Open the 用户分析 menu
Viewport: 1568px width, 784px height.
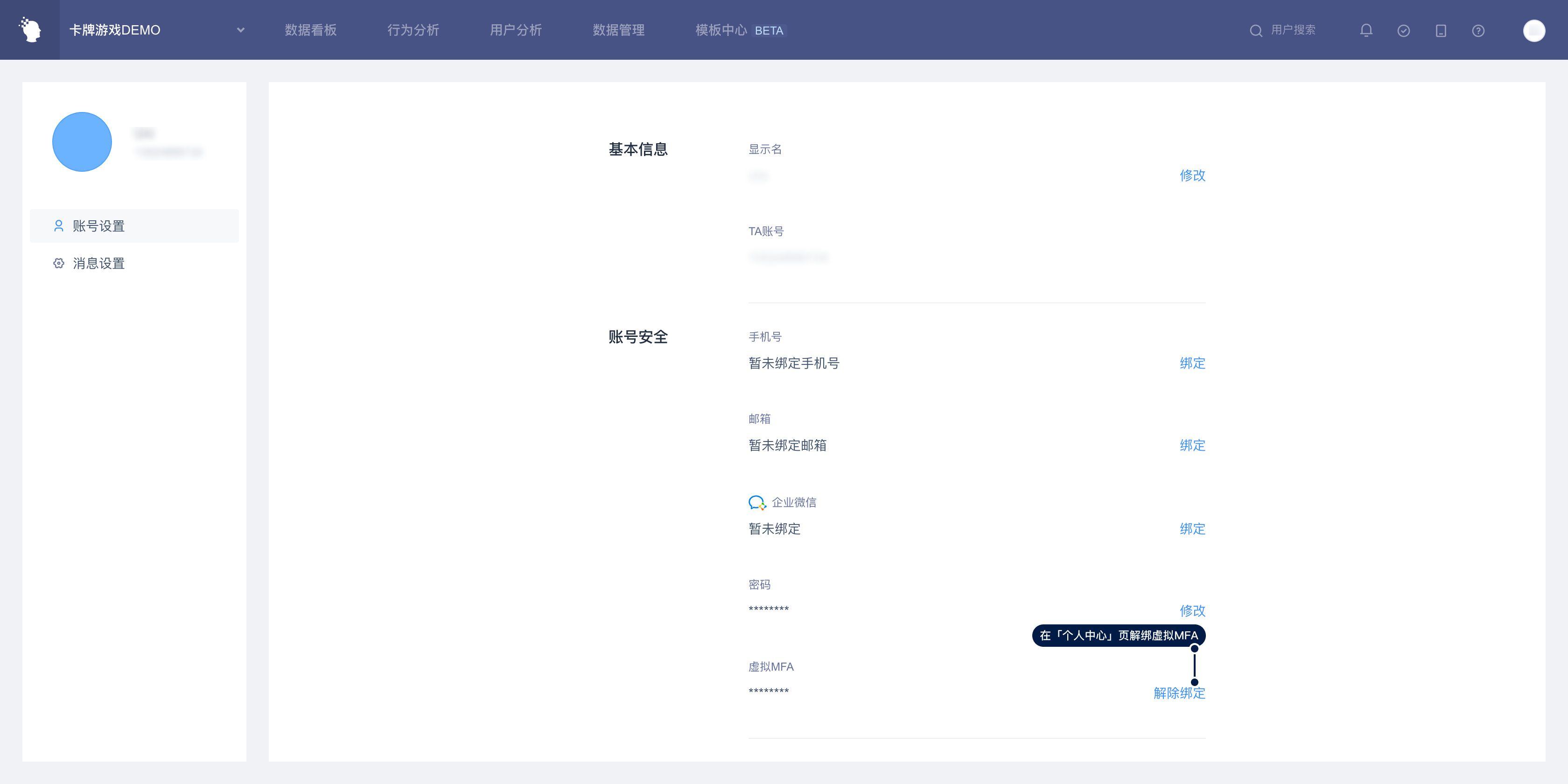coord(516,30)
